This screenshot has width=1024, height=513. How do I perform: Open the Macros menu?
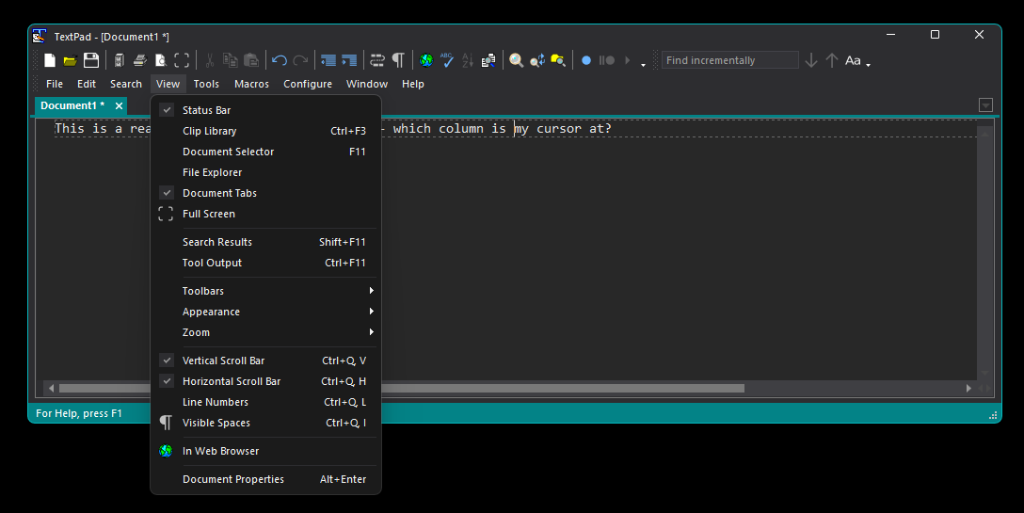(251, 84)
